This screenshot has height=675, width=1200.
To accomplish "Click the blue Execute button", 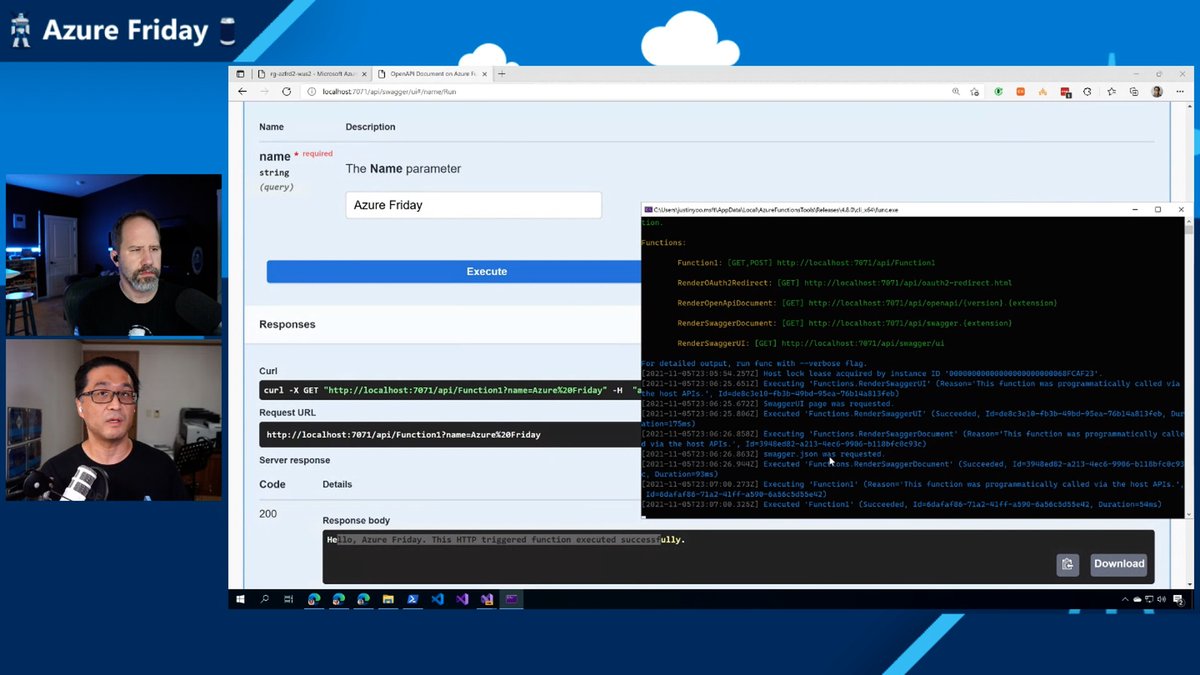I will [x=487, y=271].
